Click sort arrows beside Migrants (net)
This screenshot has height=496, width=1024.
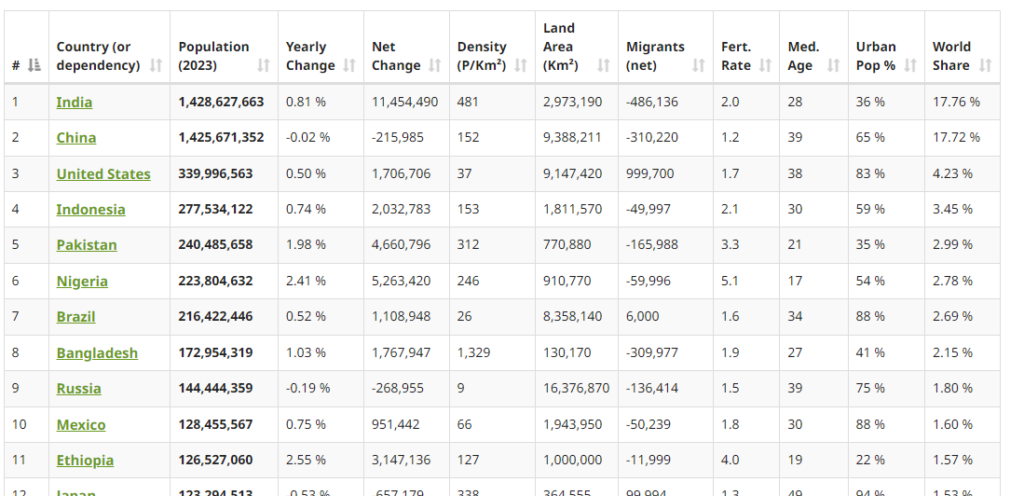tap(698, 65)
